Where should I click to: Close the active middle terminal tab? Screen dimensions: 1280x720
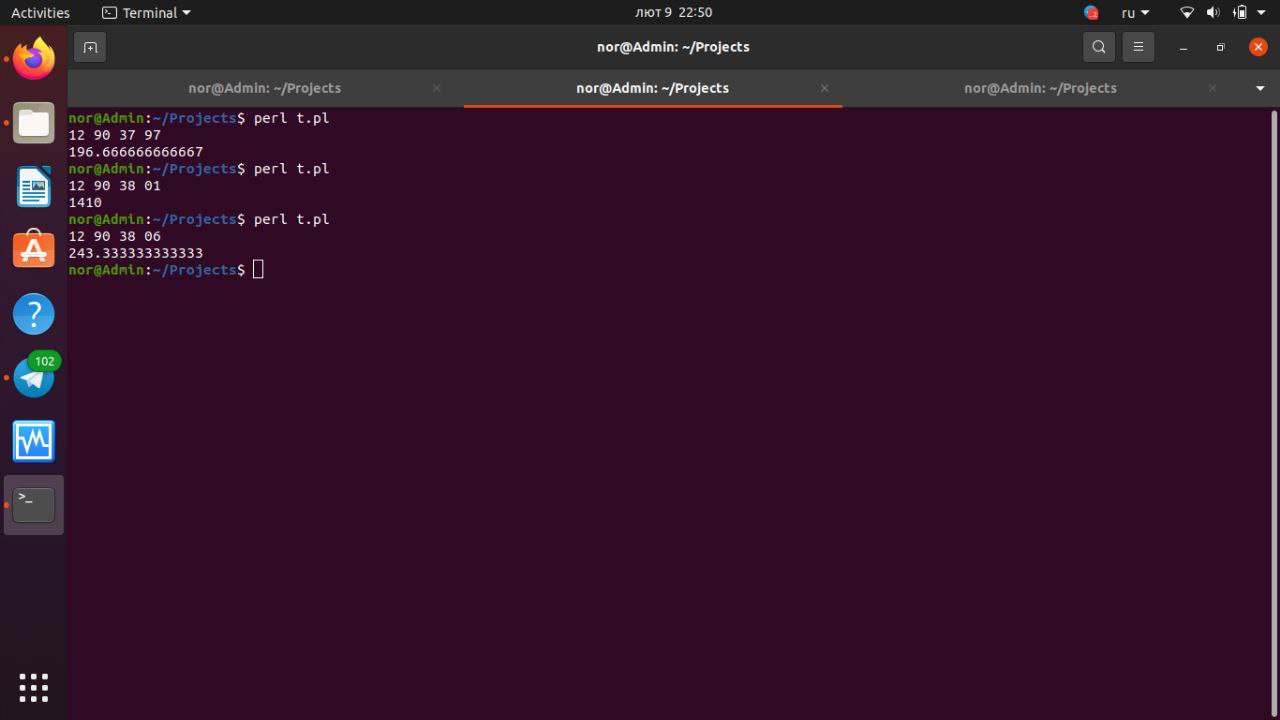pos(824,88)
